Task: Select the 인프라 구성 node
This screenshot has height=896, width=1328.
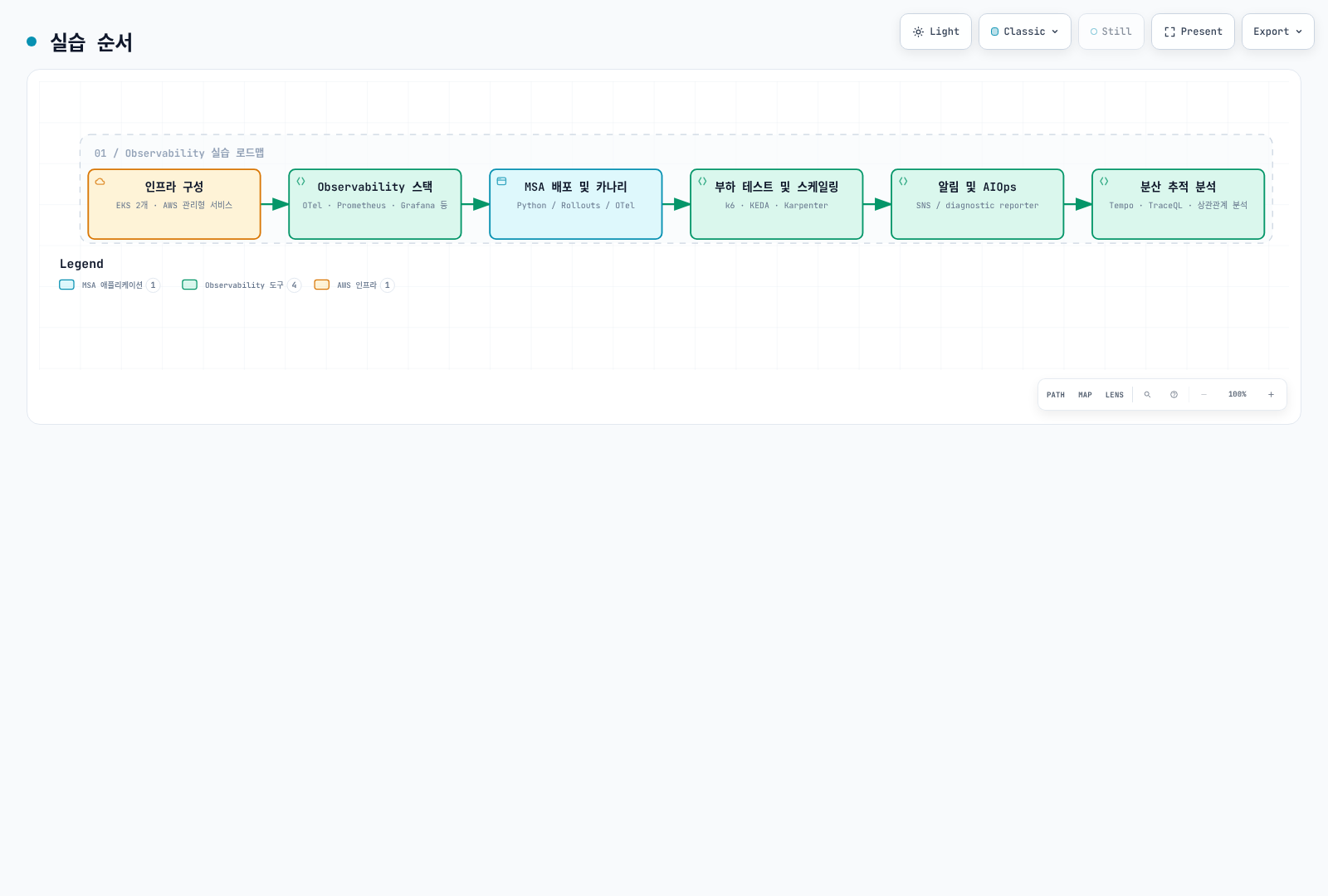Action: point(174,204)
